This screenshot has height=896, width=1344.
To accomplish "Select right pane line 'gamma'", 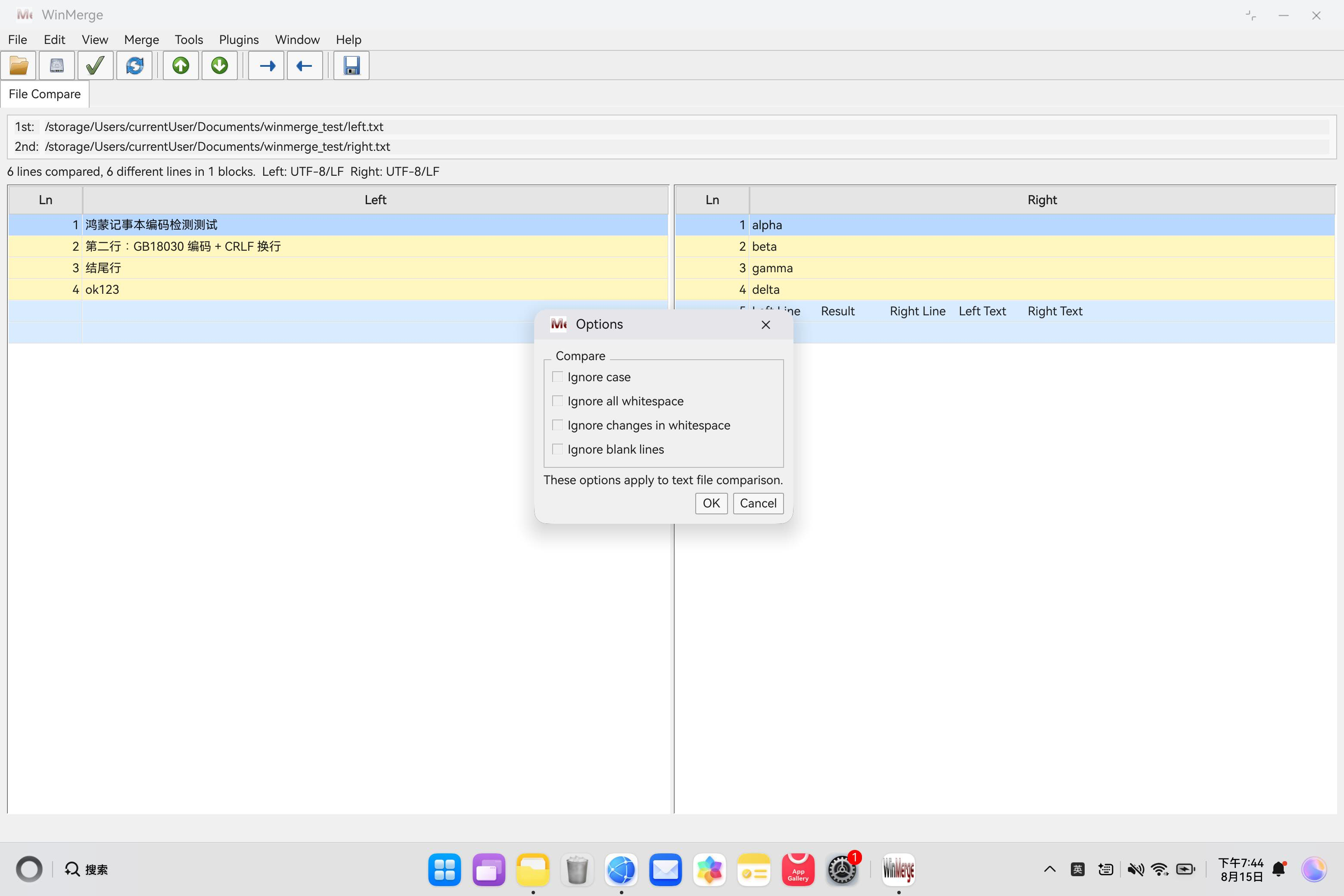I will pyautogui.click(x=1005, y=268).
